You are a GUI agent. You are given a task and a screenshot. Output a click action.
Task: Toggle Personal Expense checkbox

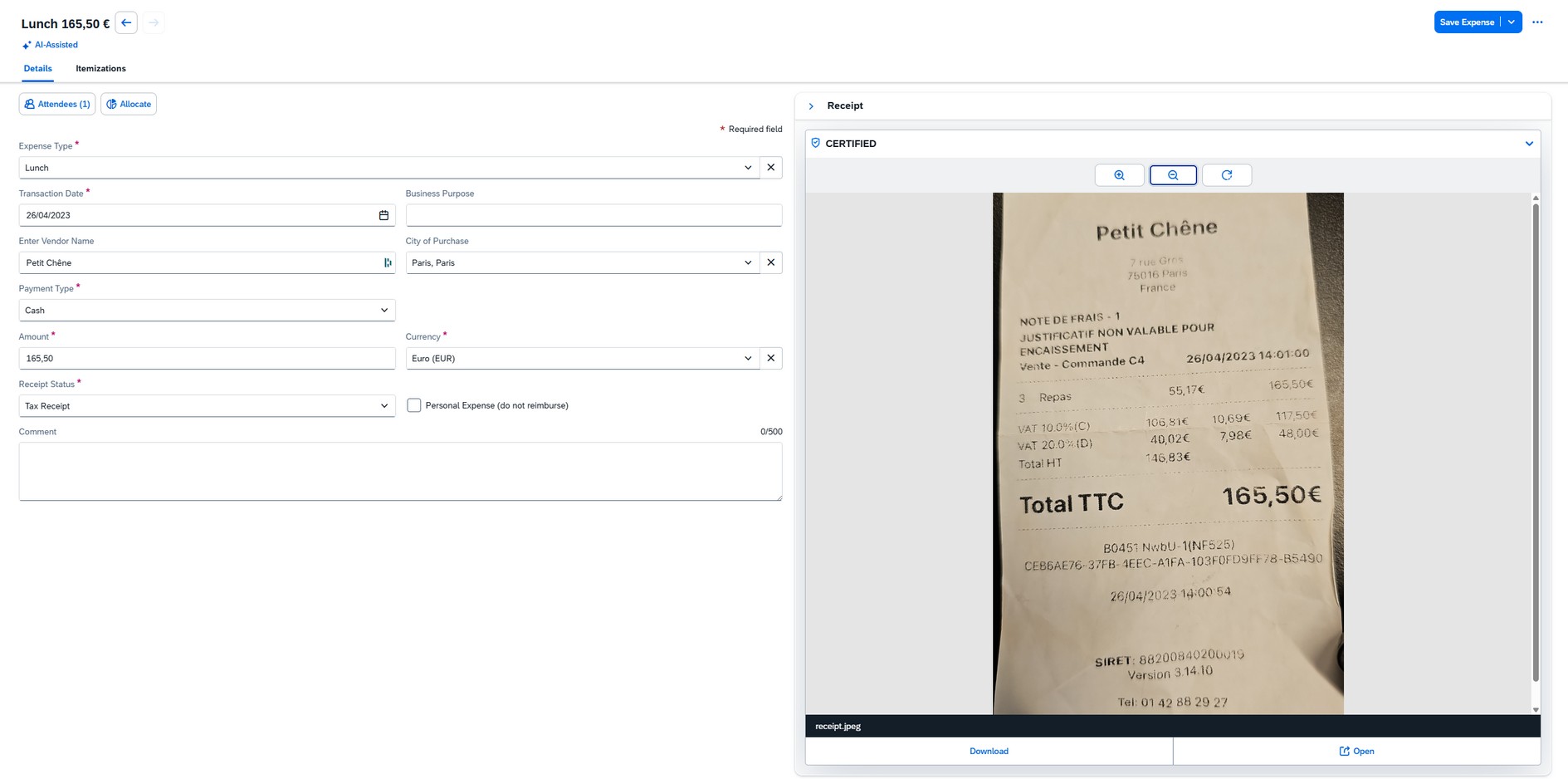(x=413, y=405)
